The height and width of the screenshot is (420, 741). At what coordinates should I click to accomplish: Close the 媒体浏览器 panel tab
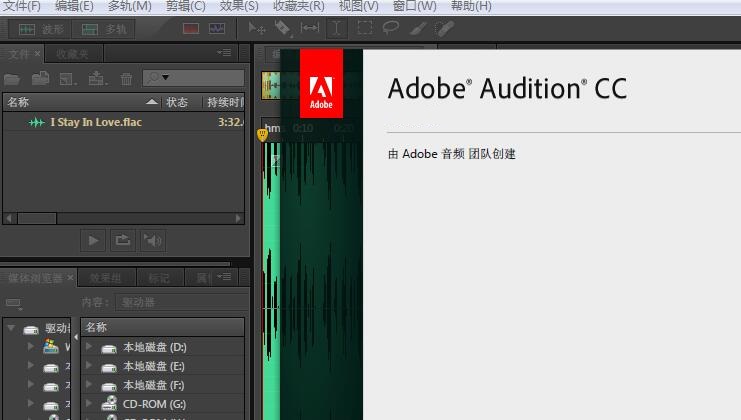(70, 277)
